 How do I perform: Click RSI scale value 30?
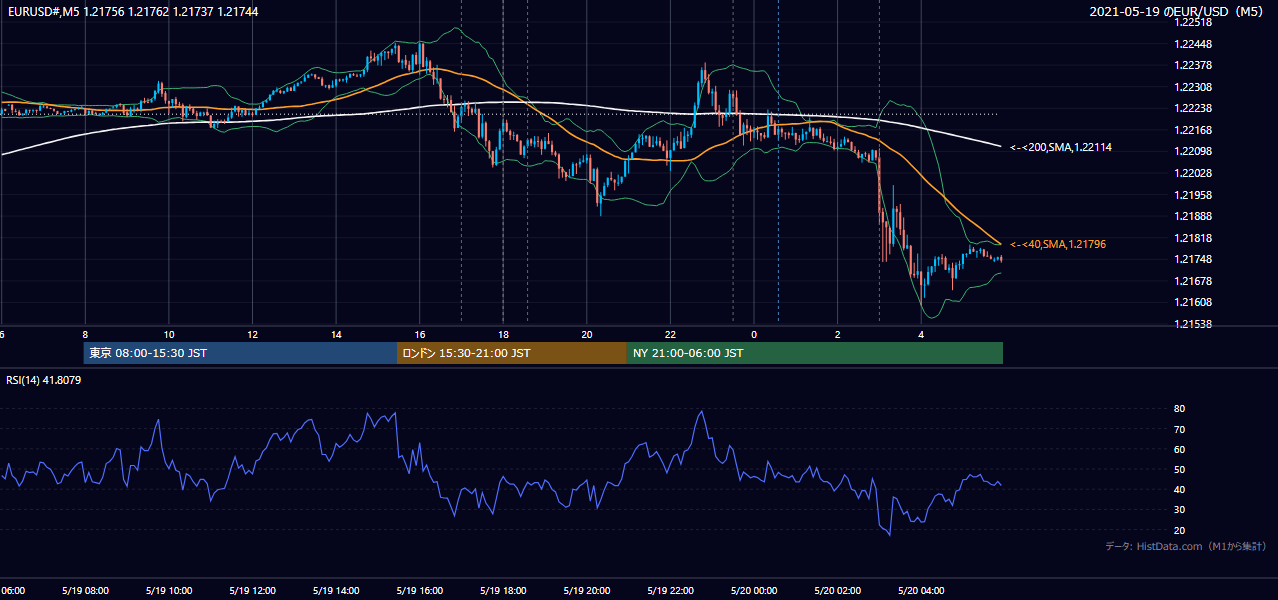pos(1180,510)
